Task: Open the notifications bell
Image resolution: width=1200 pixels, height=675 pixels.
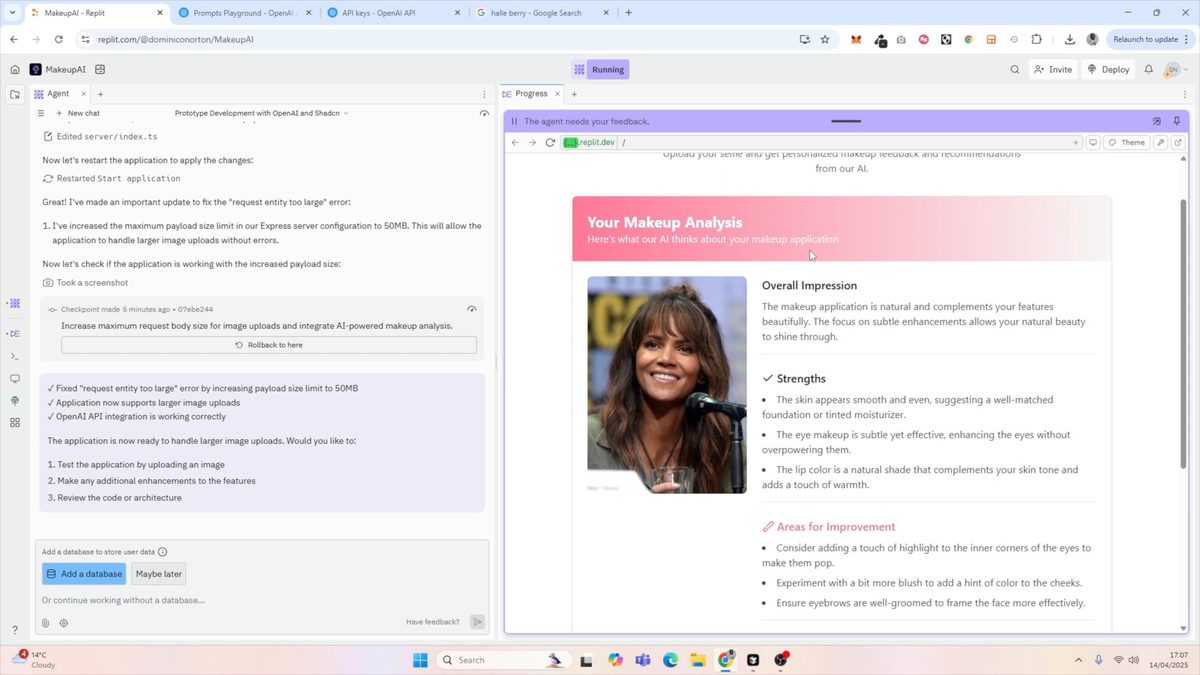Action: pyautogui.click(x=1149, y=70)
